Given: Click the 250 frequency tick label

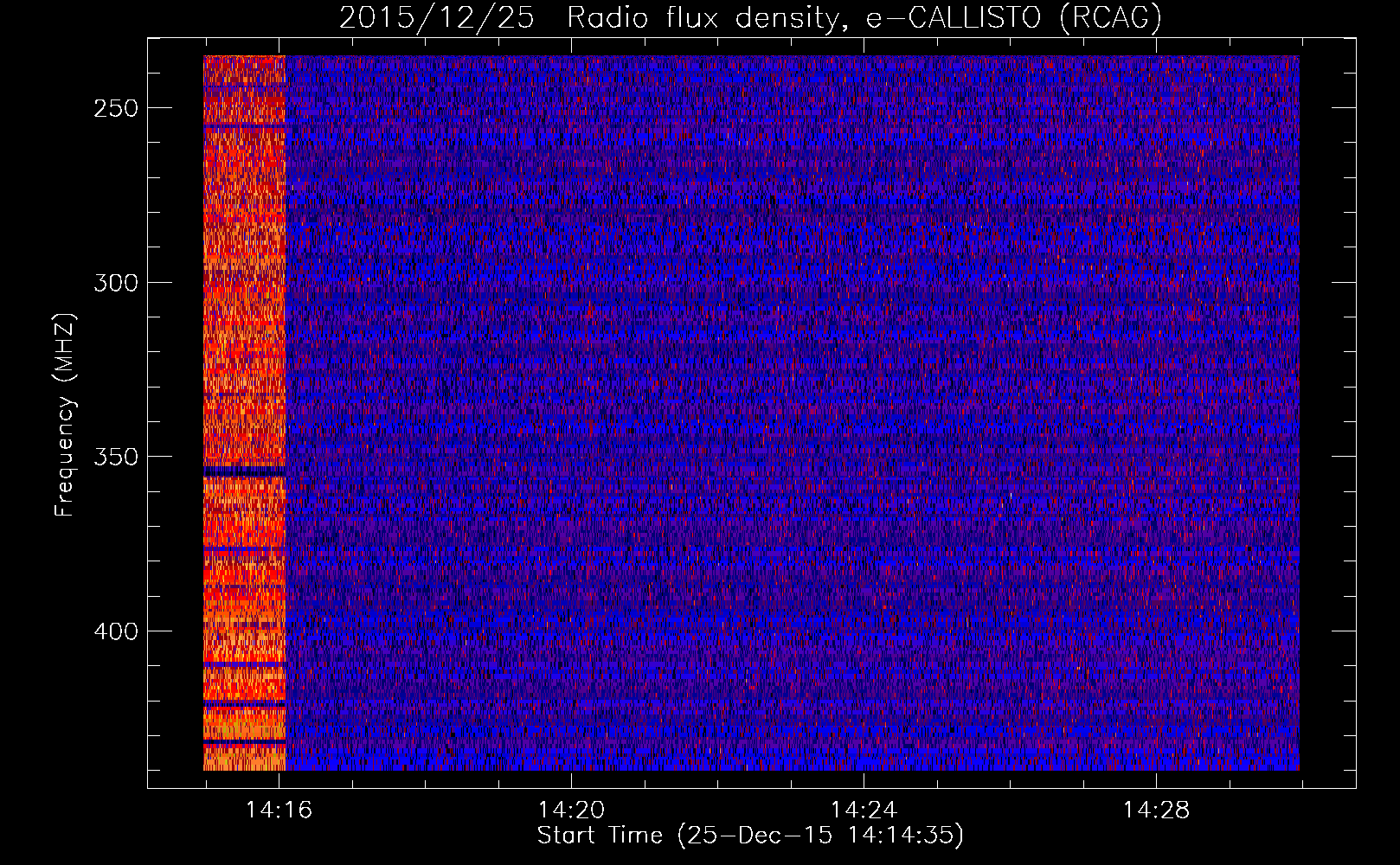Looking at the screenshot, I should (x=116, y=109).
